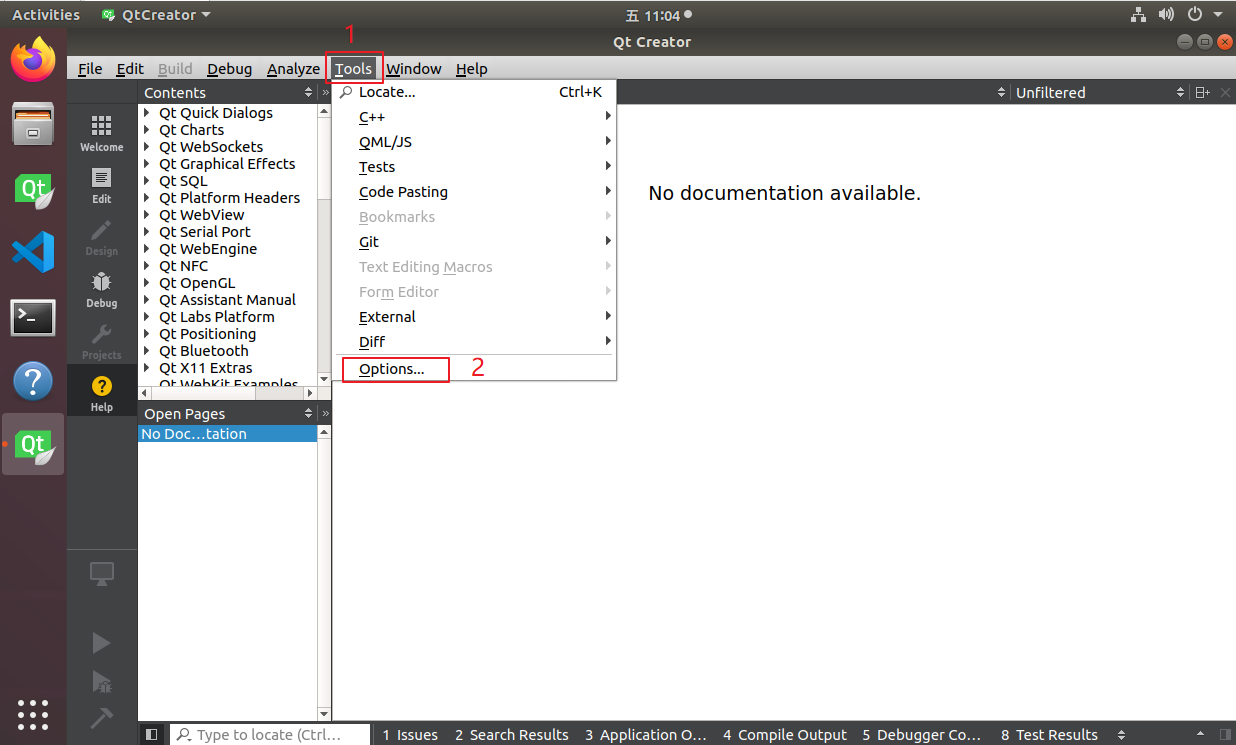This screenshot has width=1236, height=745.
Task: Open Design mode
Action: [x=101, y=237]
